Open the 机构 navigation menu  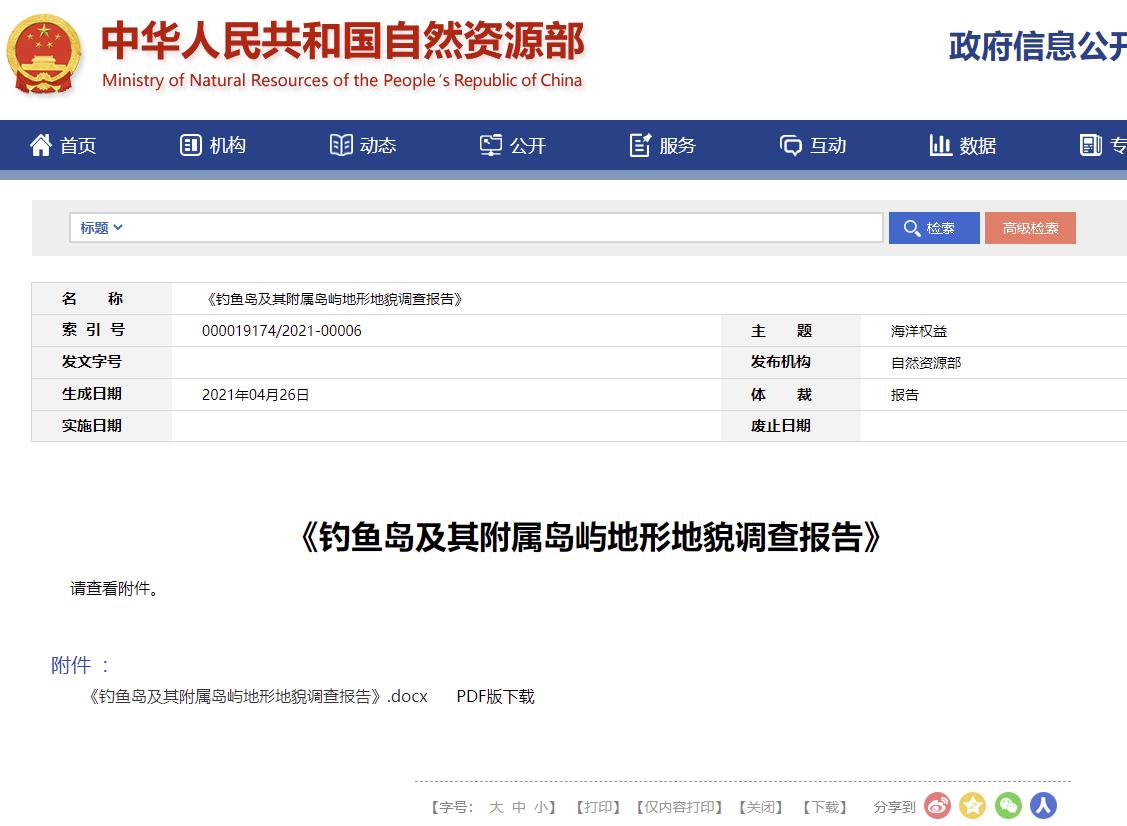pos(213,145)
